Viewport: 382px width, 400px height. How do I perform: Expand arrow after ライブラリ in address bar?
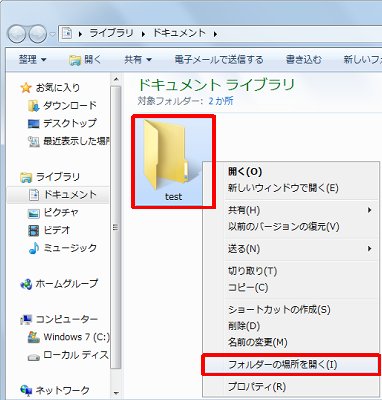(x=143, y=34)
